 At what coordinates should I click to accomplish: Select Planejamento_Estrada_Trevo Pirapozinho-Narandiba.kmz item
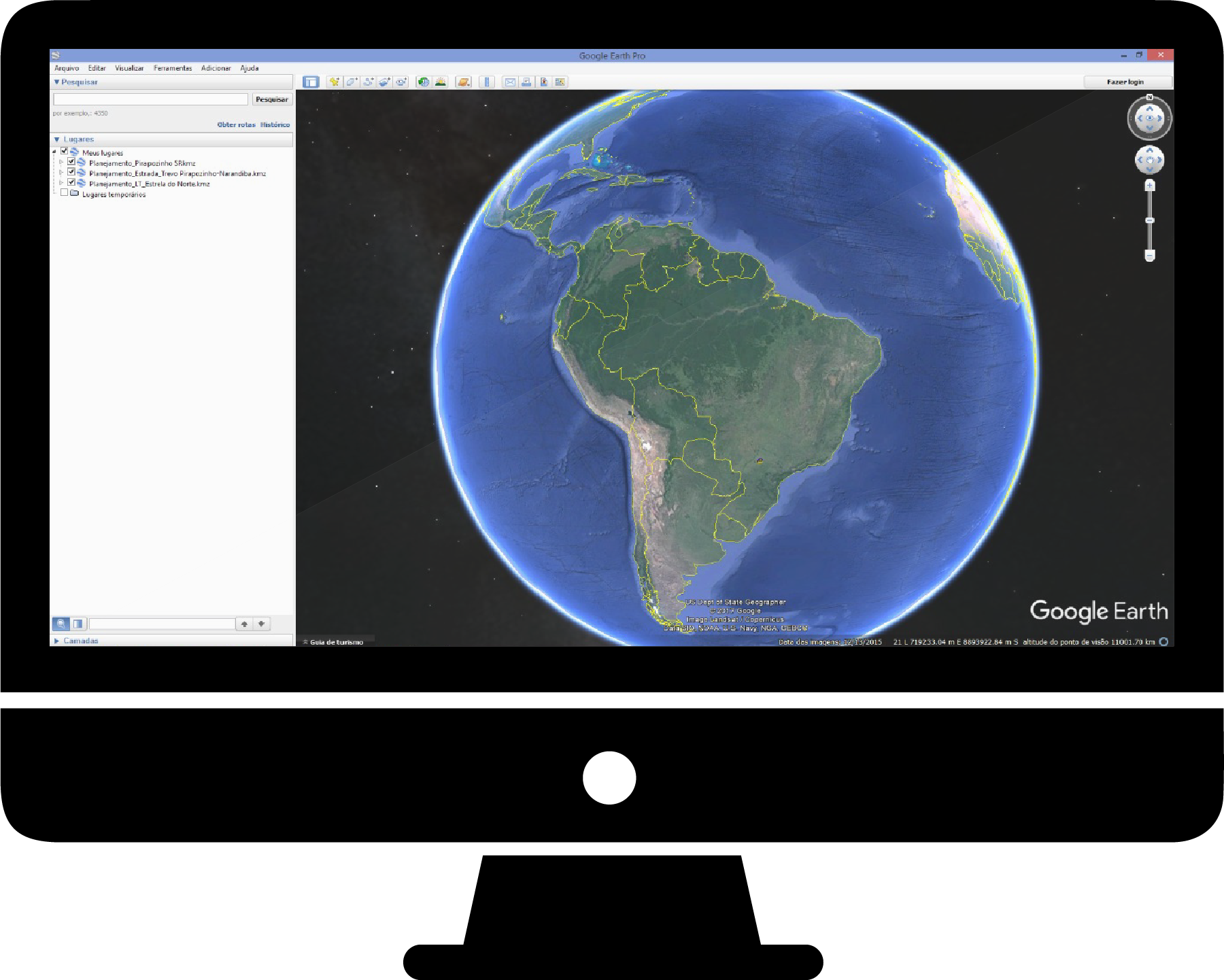tap(177, 173)
